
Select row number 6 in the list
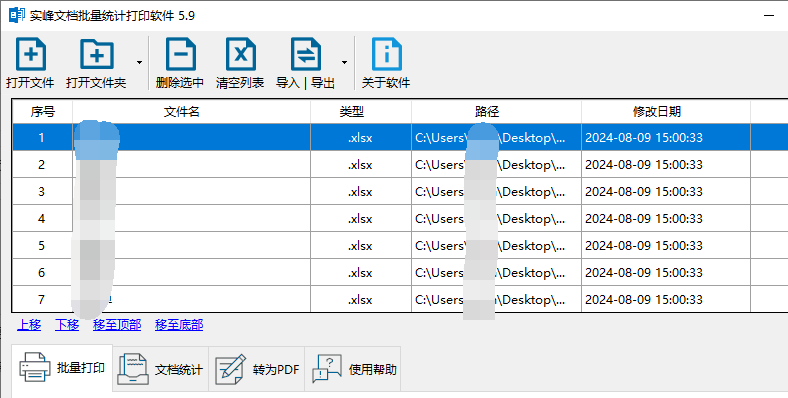(400, 272)
